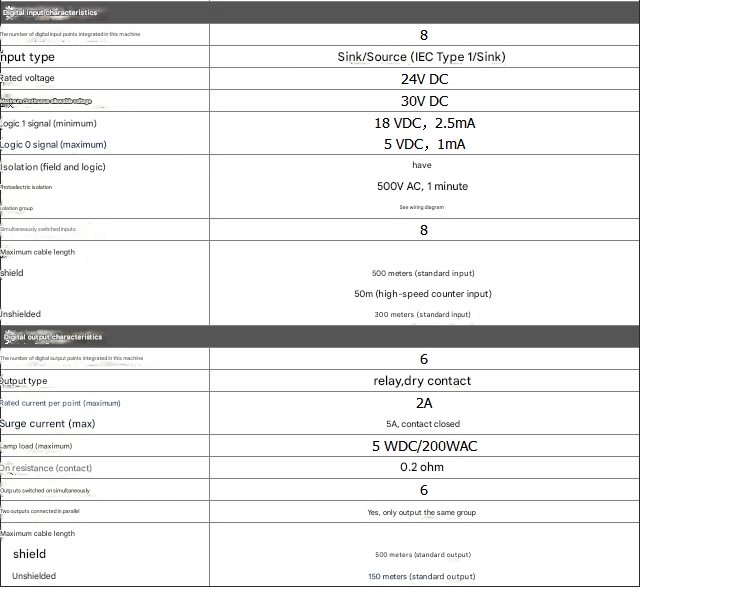Click the See wiring diagram text
The width and height of the screenshot is (750, 600).
(421, 207)
